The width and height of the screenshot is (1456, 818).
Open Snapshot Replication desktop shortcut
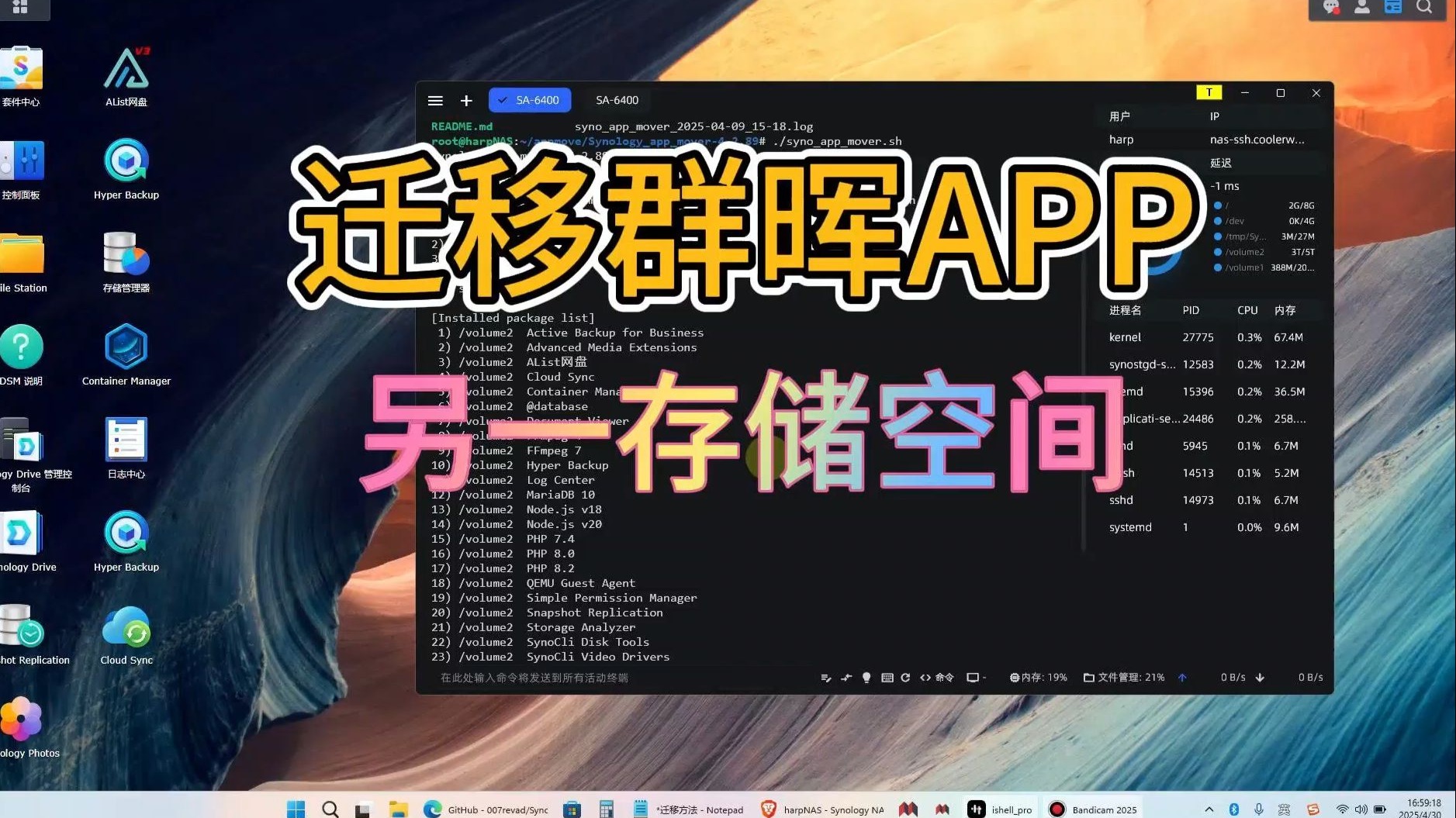[35, 635]
